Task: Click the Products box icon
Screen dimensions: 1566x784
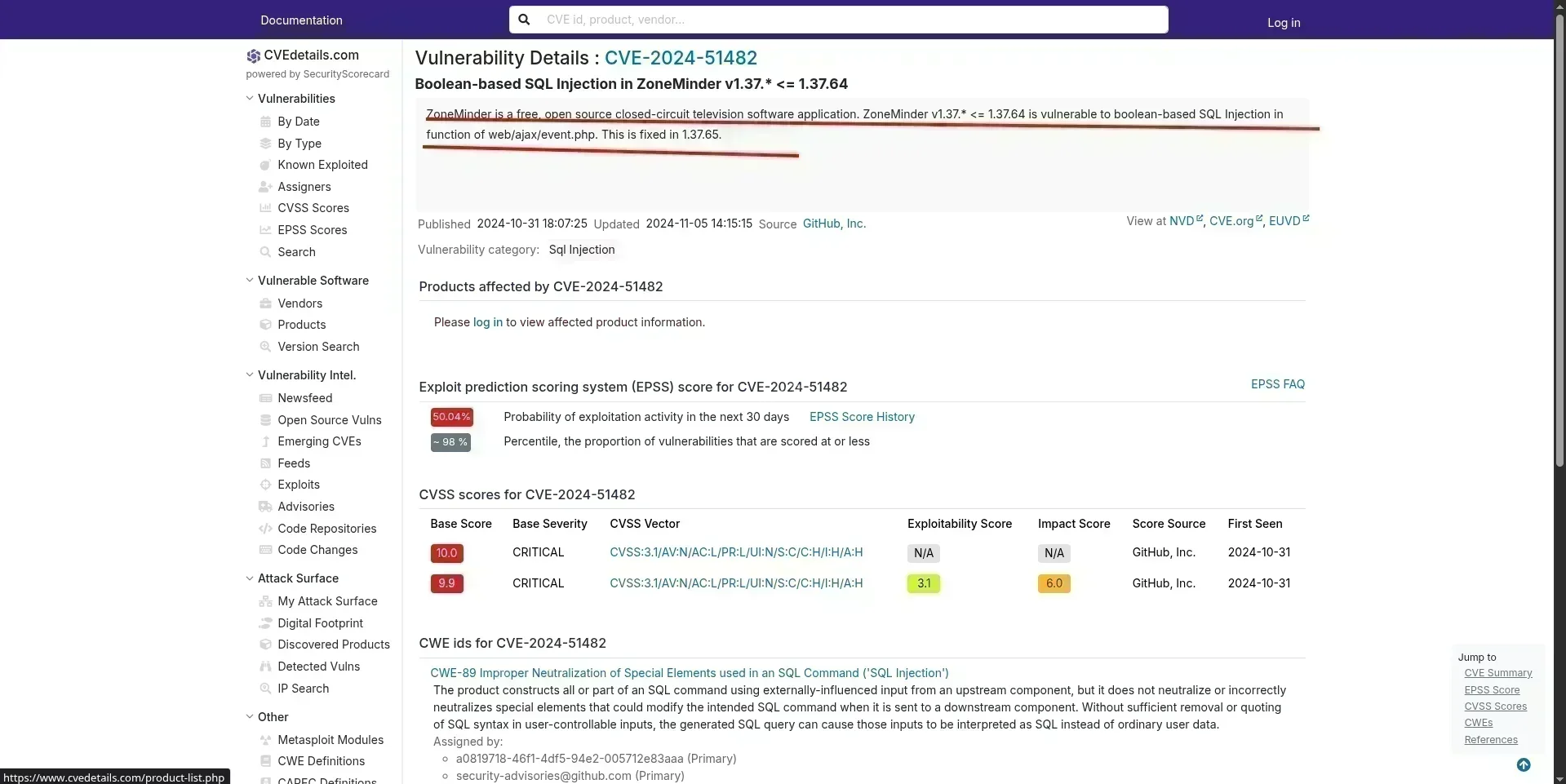Action: coord(265,325)
